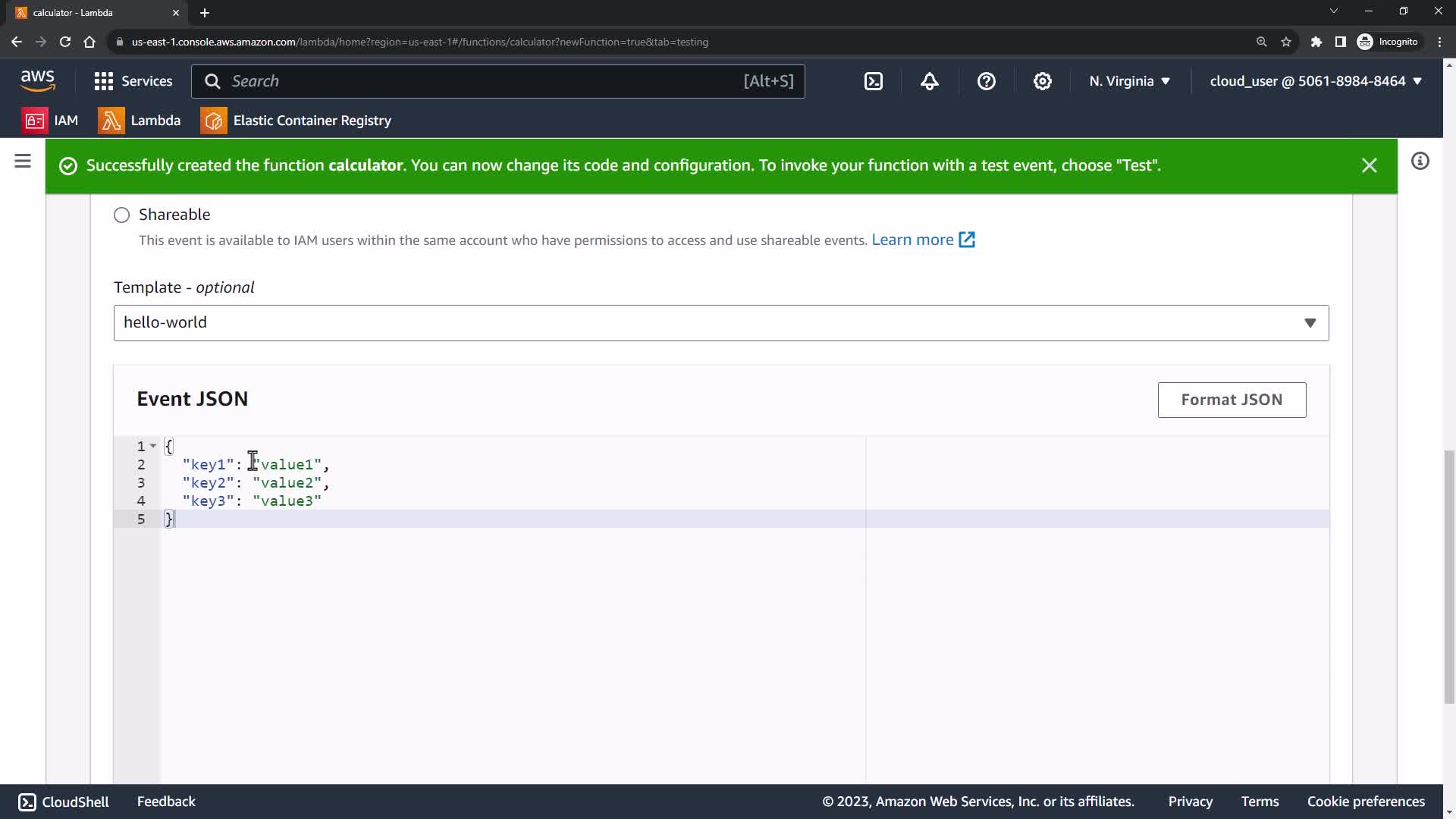
Task: Open the side navigation hamburger menu
Action: (x=23, y=161)
